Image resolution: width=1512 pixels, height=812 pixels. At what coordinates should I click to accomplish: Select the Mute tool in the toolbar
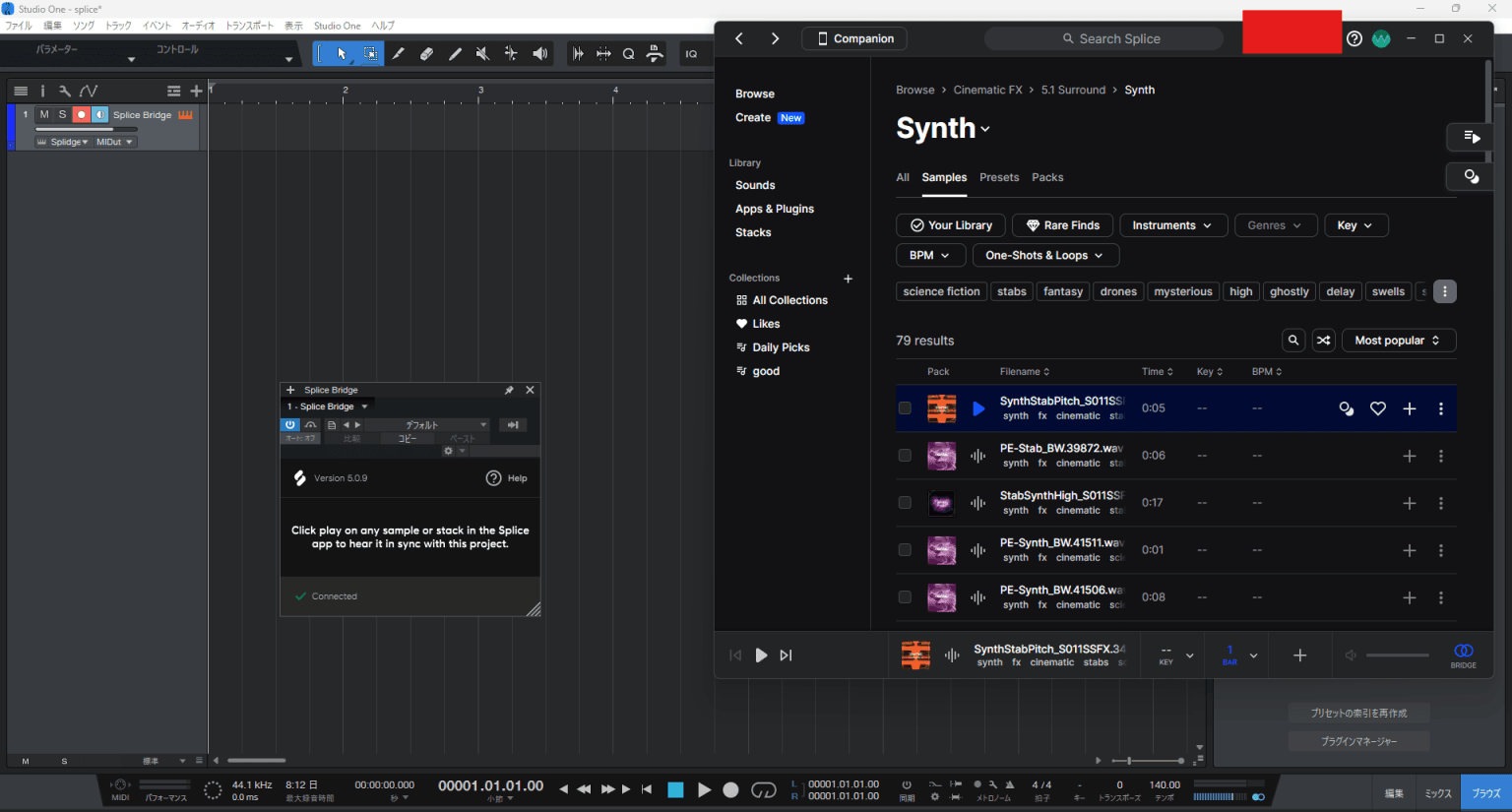(482, 53)
